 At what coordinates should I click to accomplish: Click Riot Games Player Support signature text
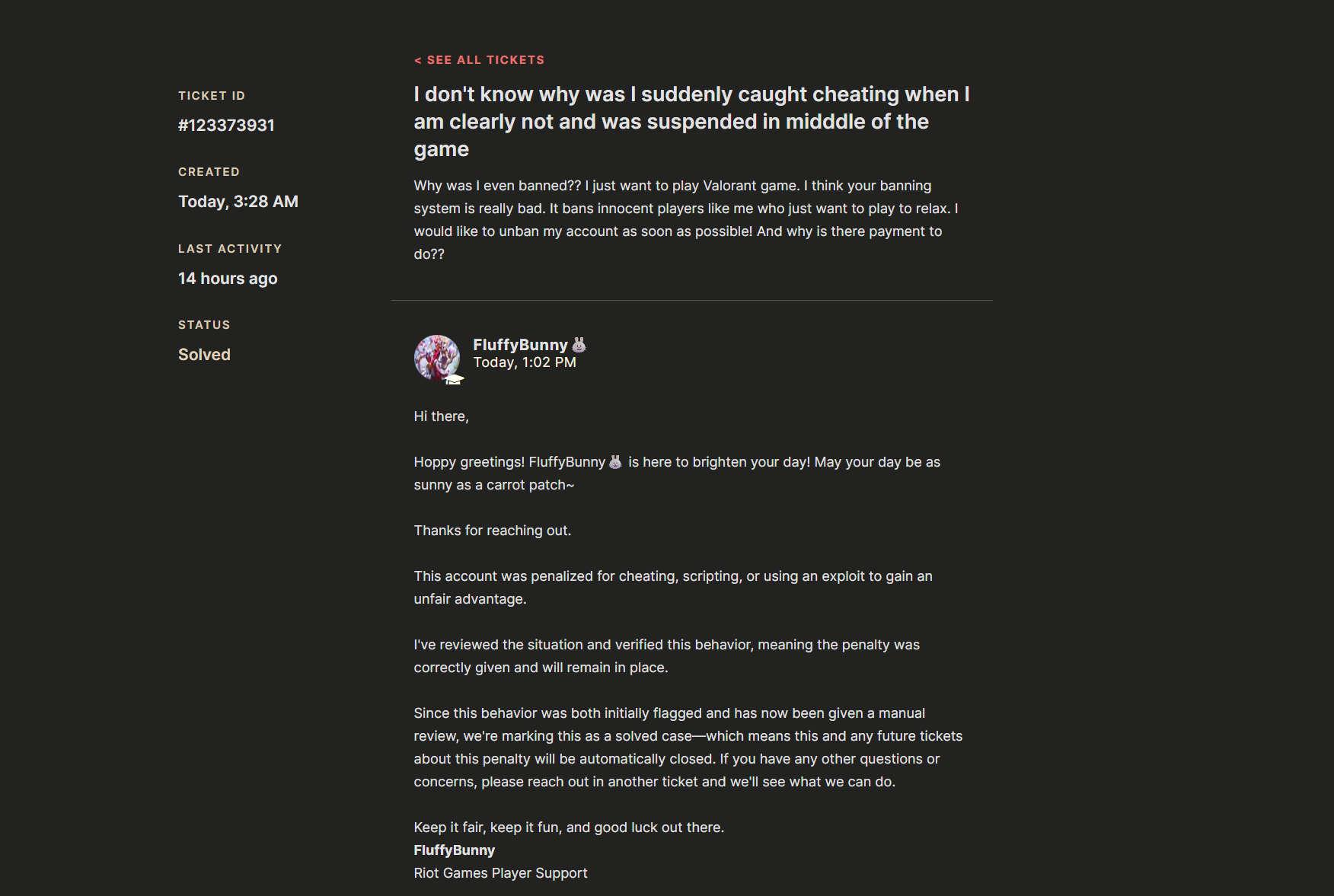(499, 873)
